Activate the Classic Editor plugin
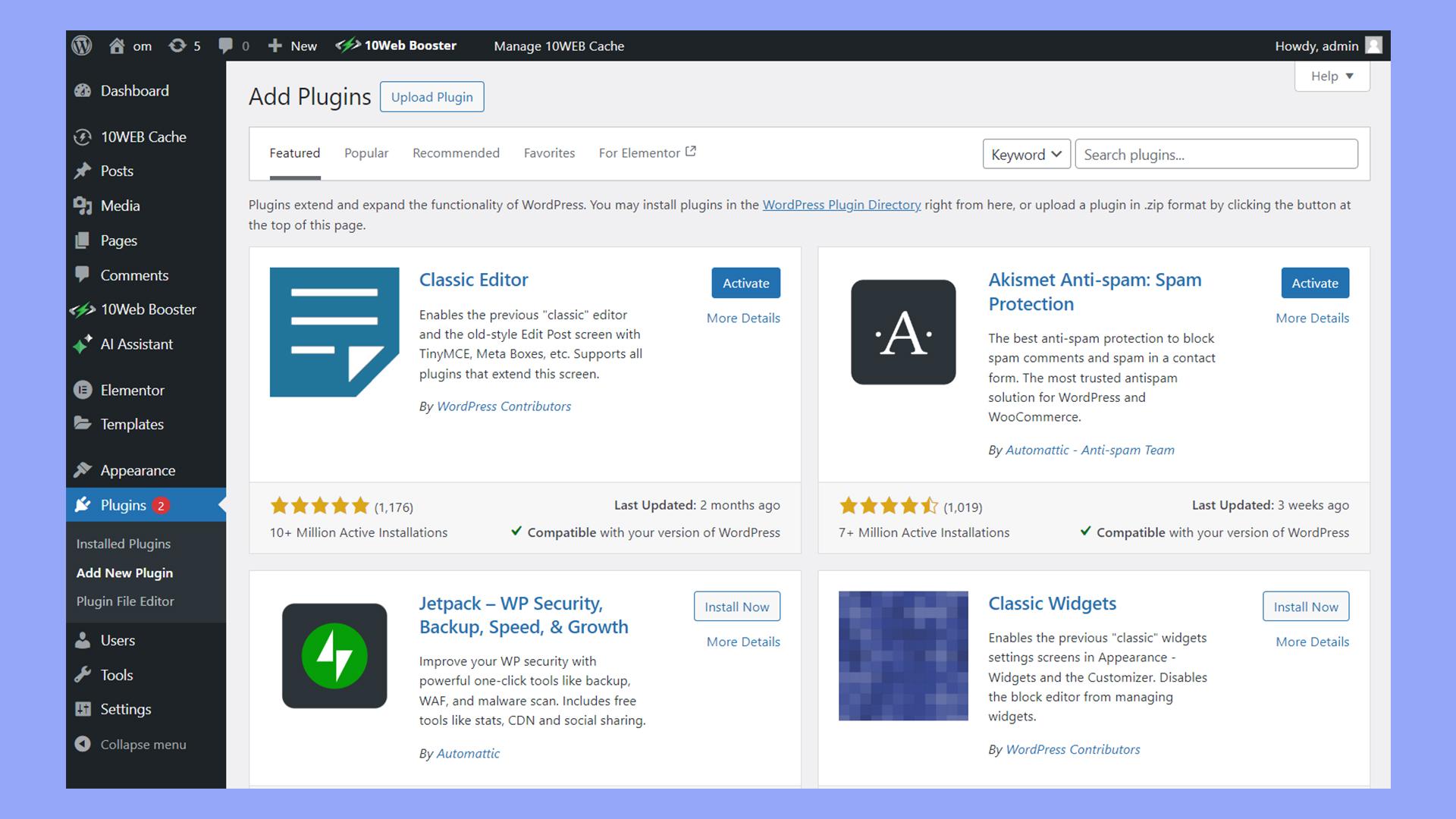Screen dimensions: 1456x819 746,282
